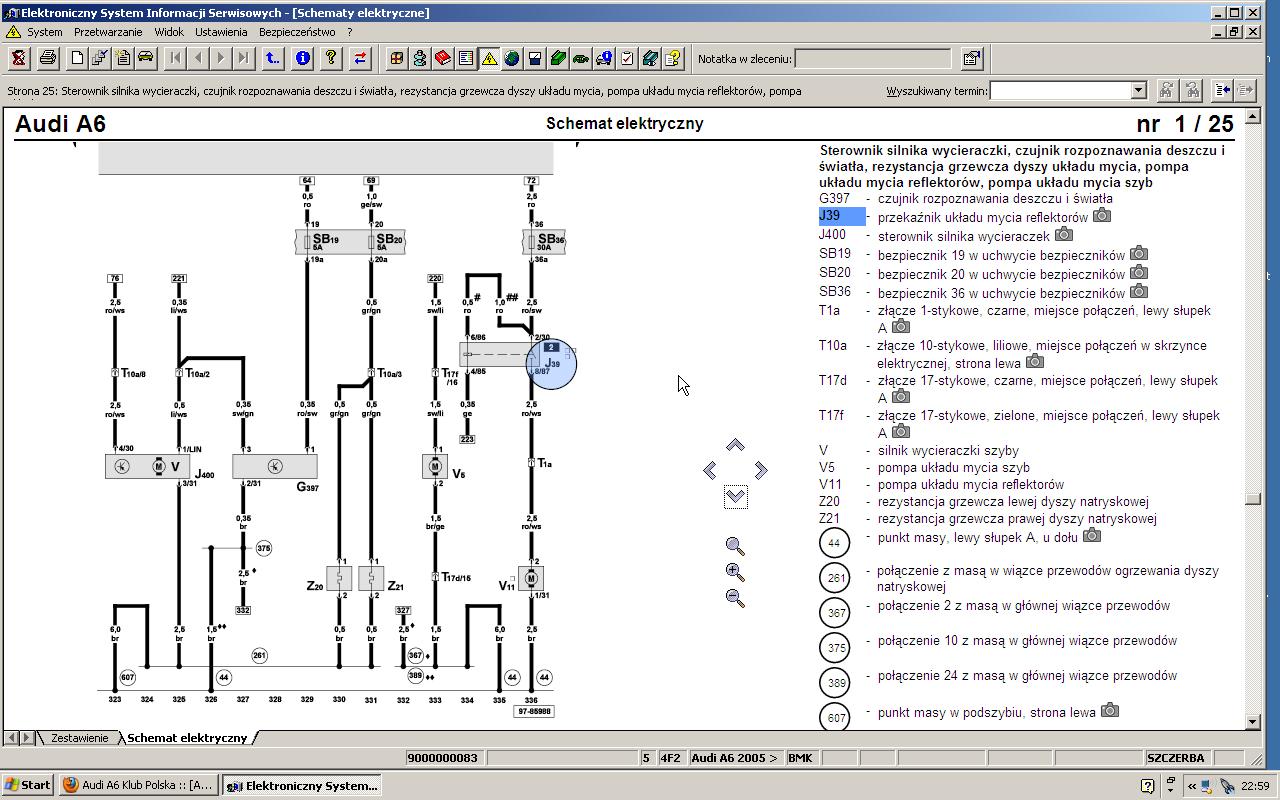This screenshot has height=800, width=1280.
Task: Open the blue information icon in the toolbar
Action: 302,58
